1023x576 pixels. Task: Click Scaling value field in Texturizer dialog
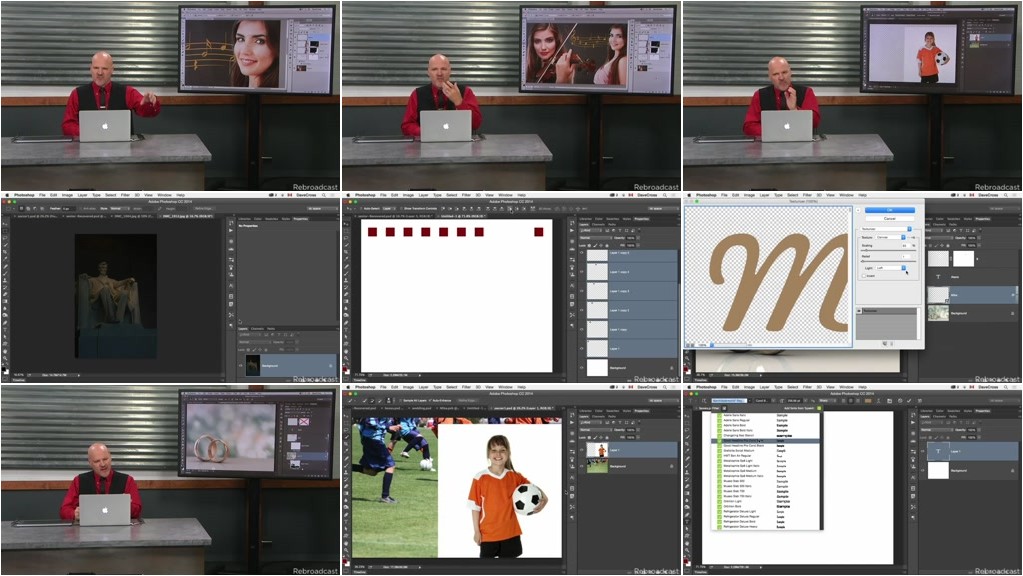pyautogui.click(x=906, y=245)
